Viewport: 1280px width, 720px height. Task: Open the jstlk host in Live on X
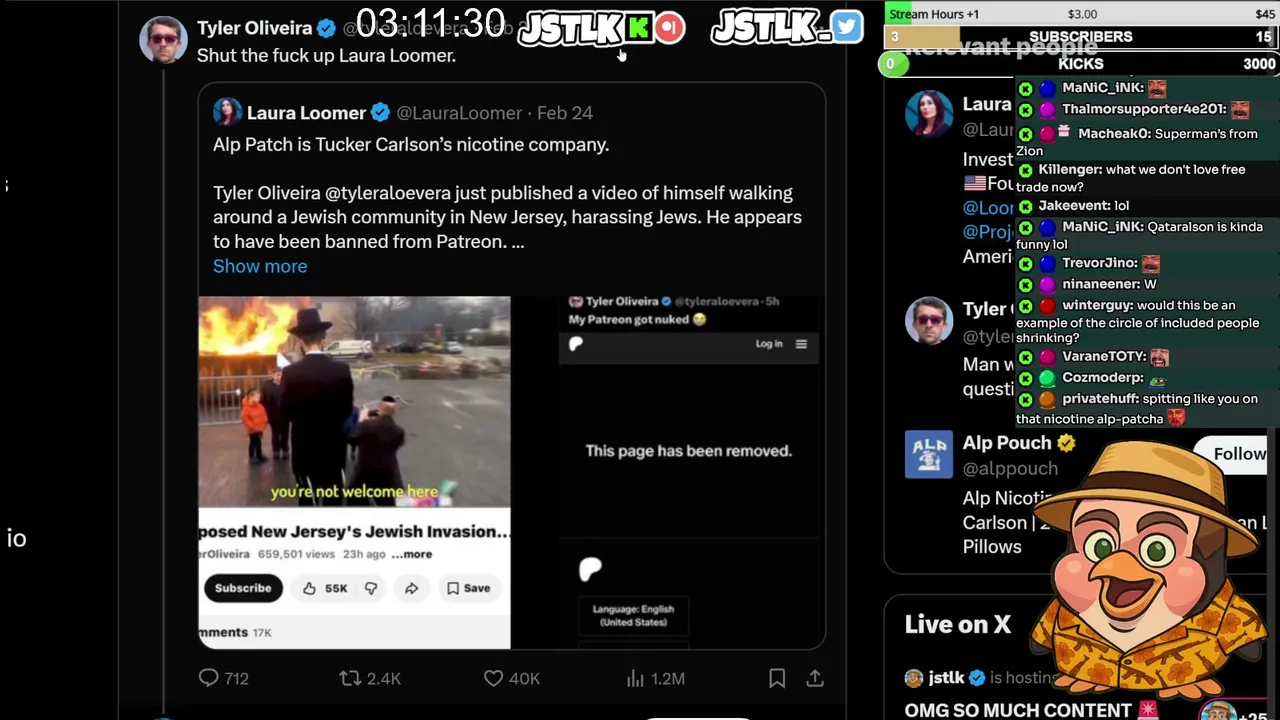click(946, 678)
